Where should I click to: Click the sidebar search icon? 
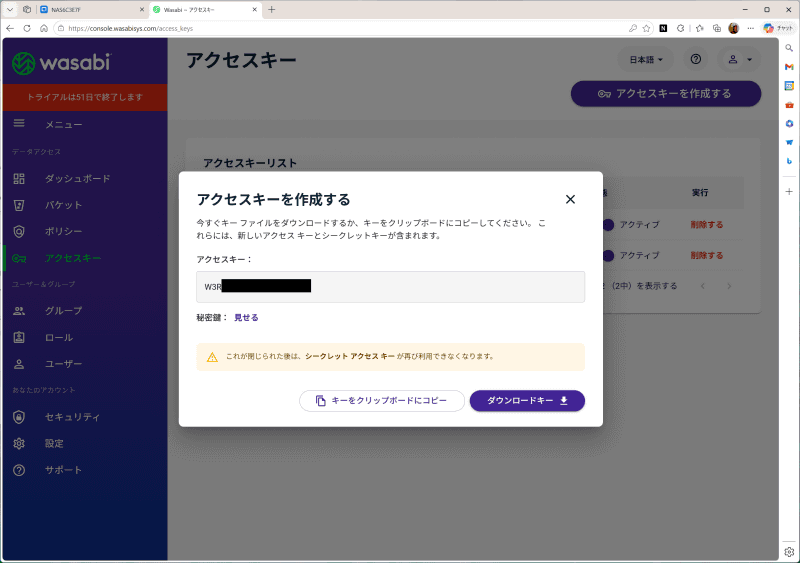[789, 48]
